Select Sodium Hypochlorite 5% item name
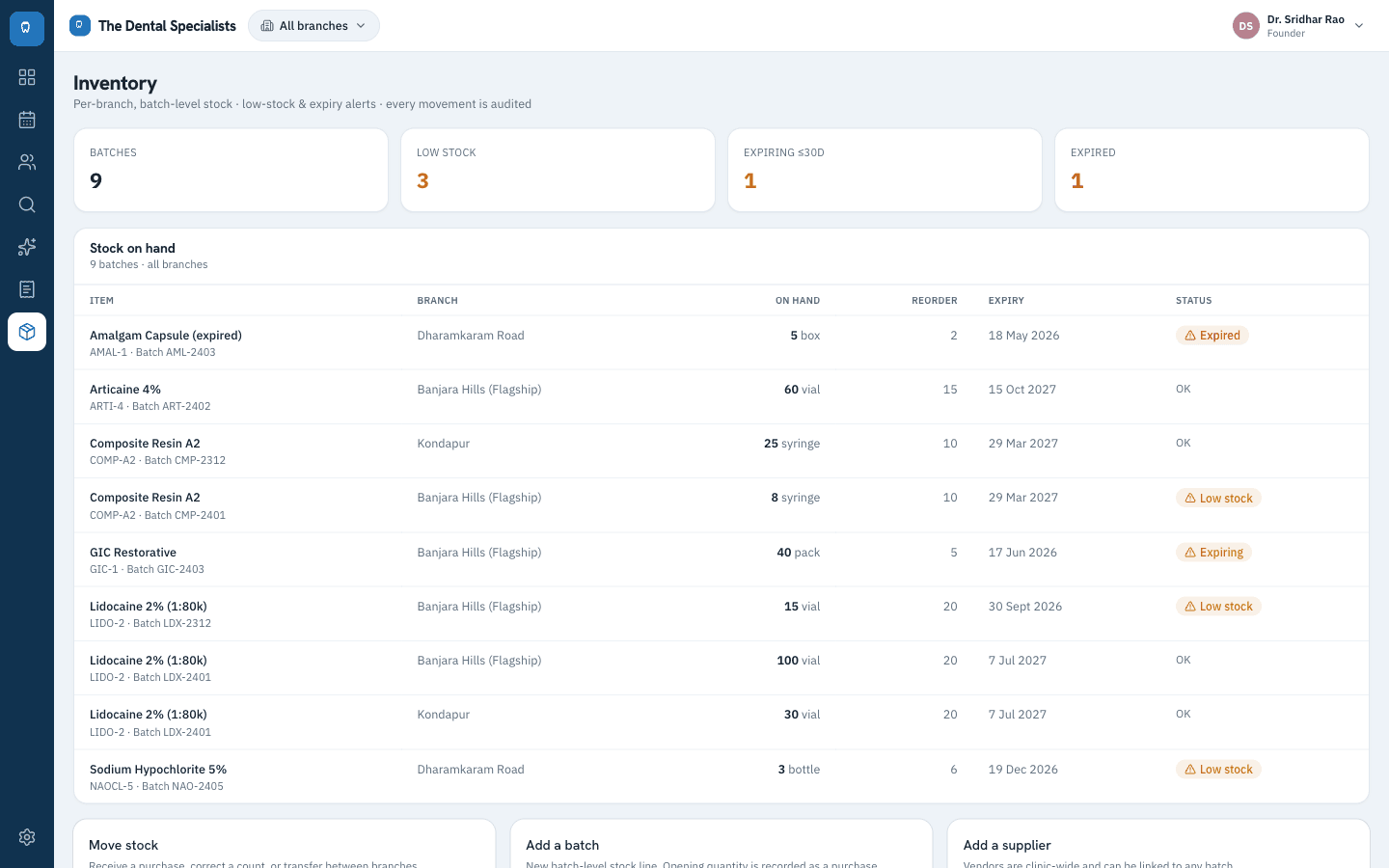Viewport: 1389px width, 868px height. 158,770
